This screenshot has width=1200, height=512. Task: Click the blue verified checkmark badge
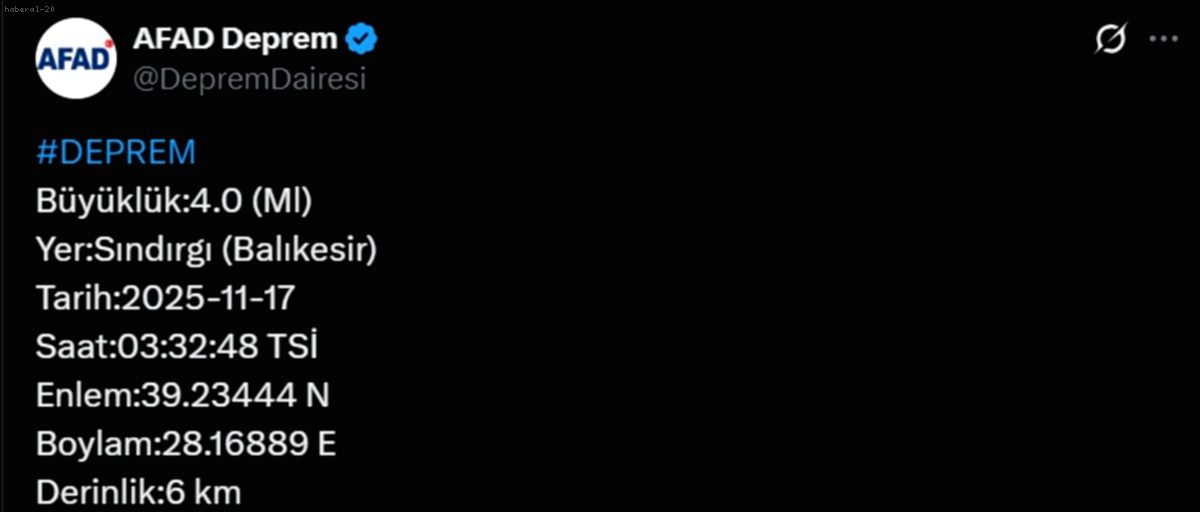pos(361,40)
